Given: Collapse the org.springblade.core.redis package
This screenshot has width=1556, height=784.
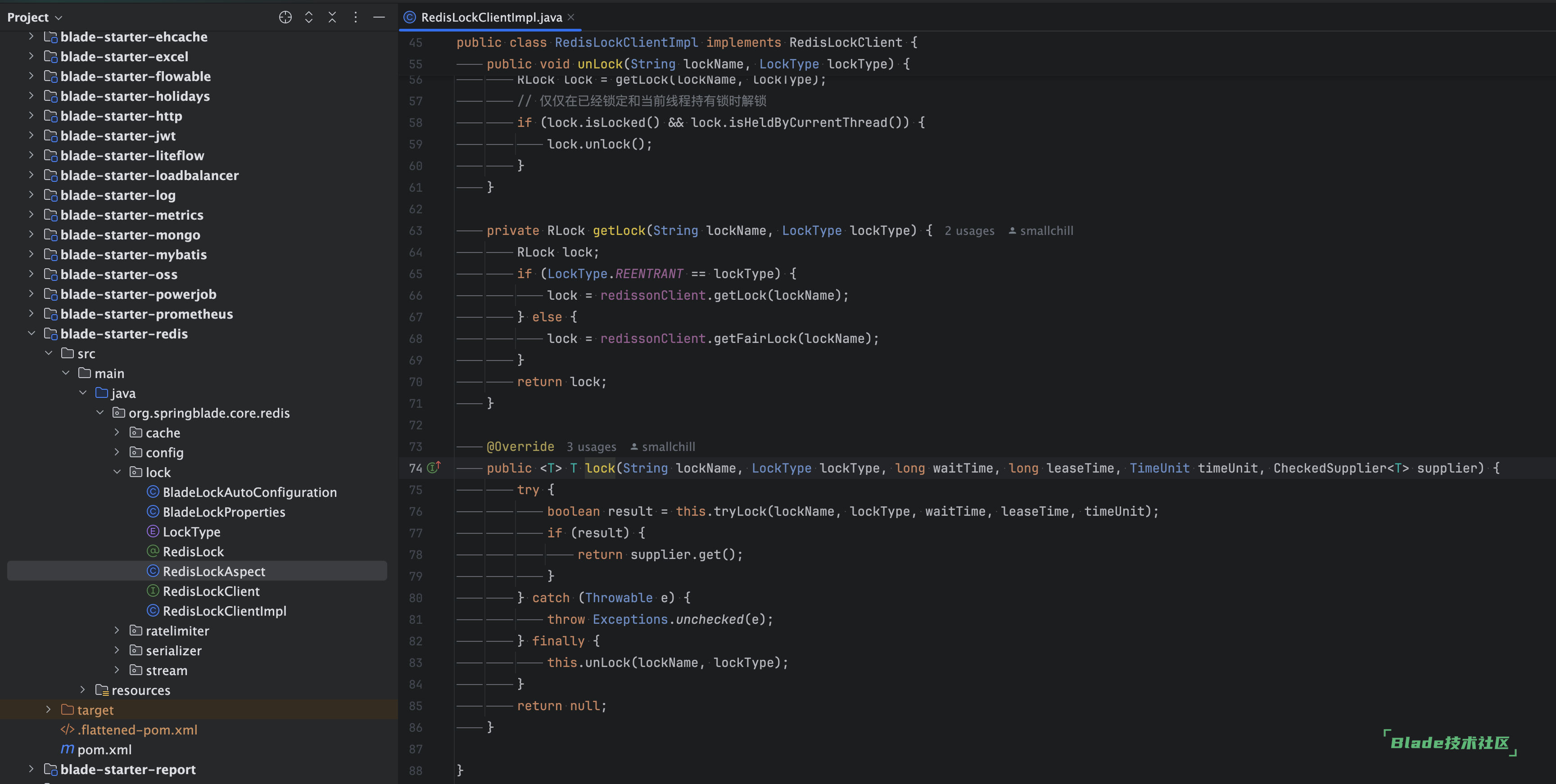Looking at the screenshot, I should pyautogui.click(x=100, y=413).
